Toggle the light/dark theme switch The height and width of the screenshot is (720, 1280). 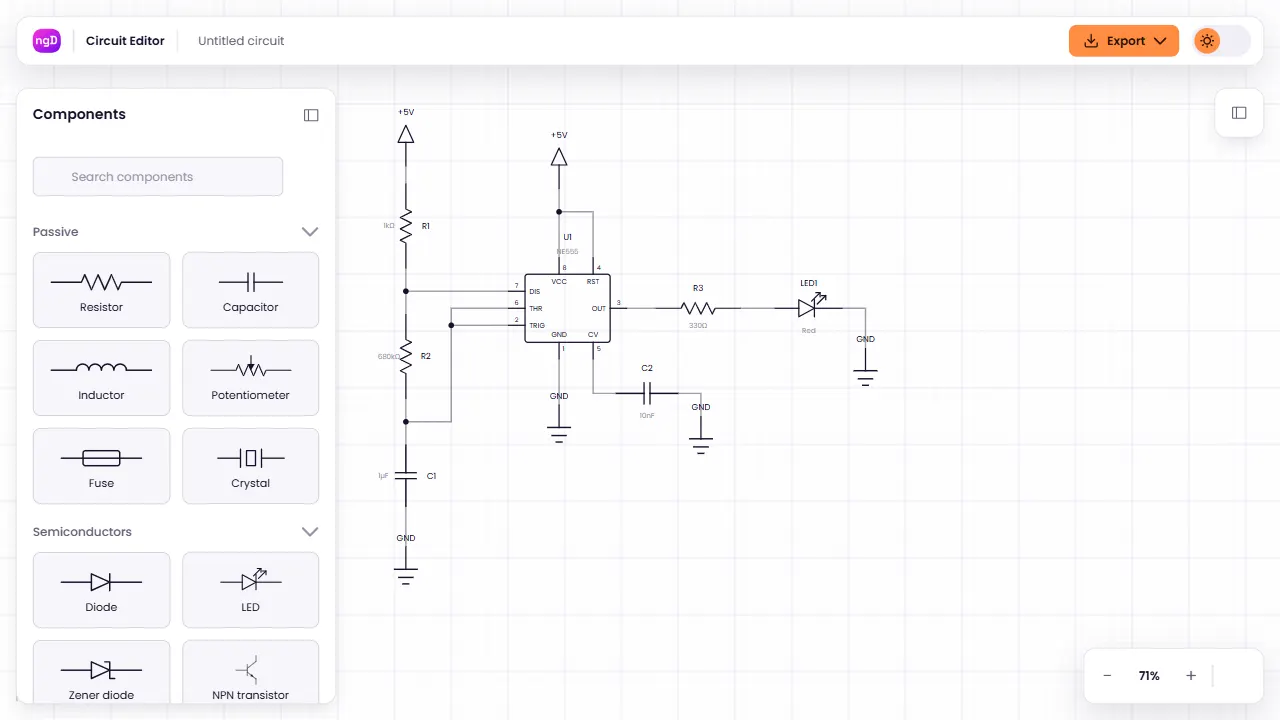pos(1221,41)
